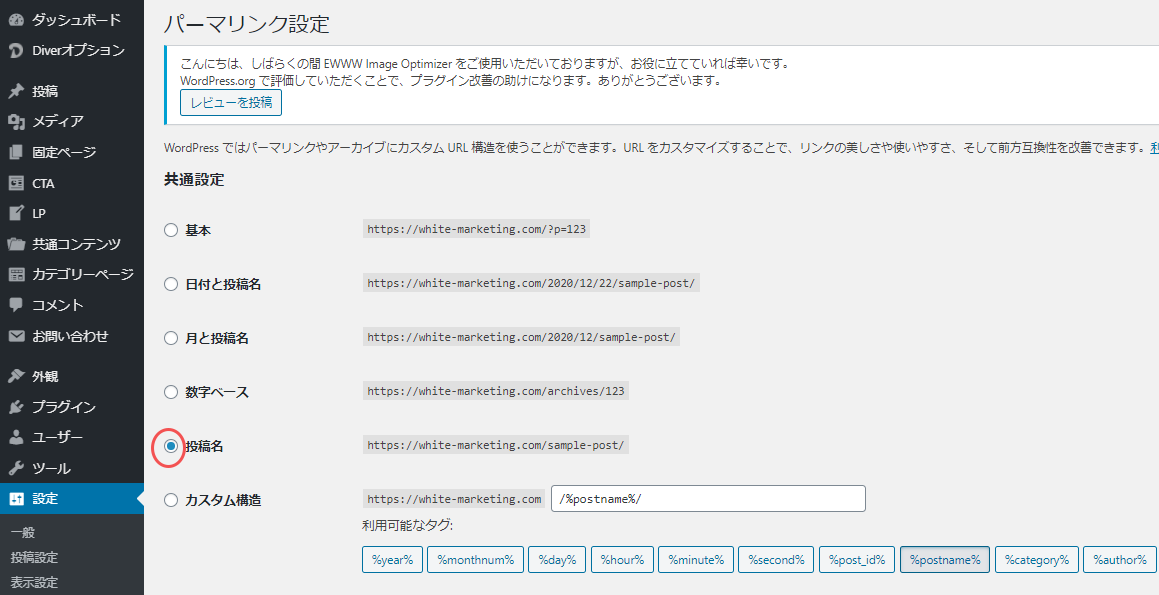Open 投稿 posts pin icon
Screen dimensions: 1159x595
click(16, 92)
